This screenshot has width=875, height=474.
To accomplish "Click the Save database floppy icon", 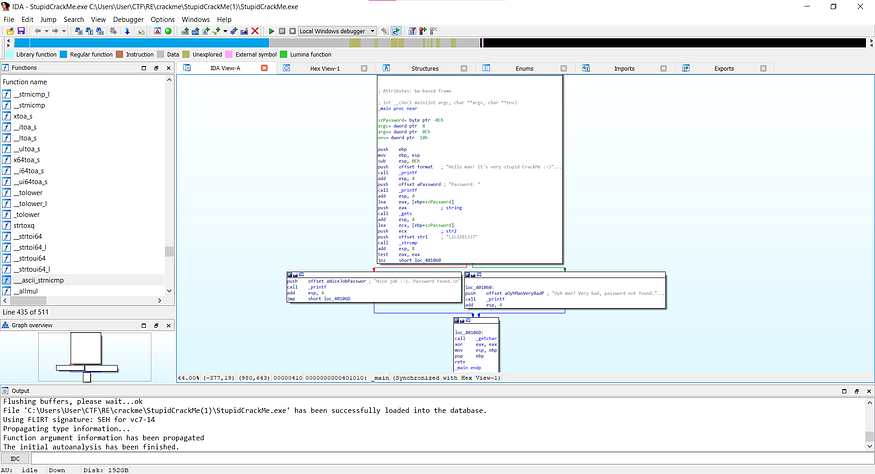I will click(x=21, y=31).
